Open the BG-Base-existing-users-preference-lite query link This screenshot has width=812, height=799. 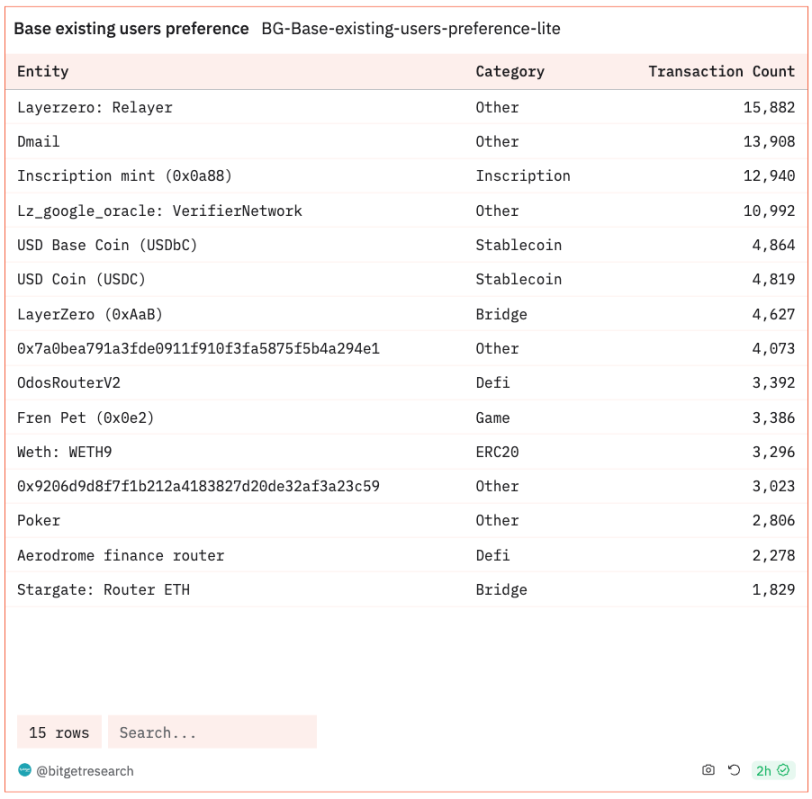click(410, 29)
